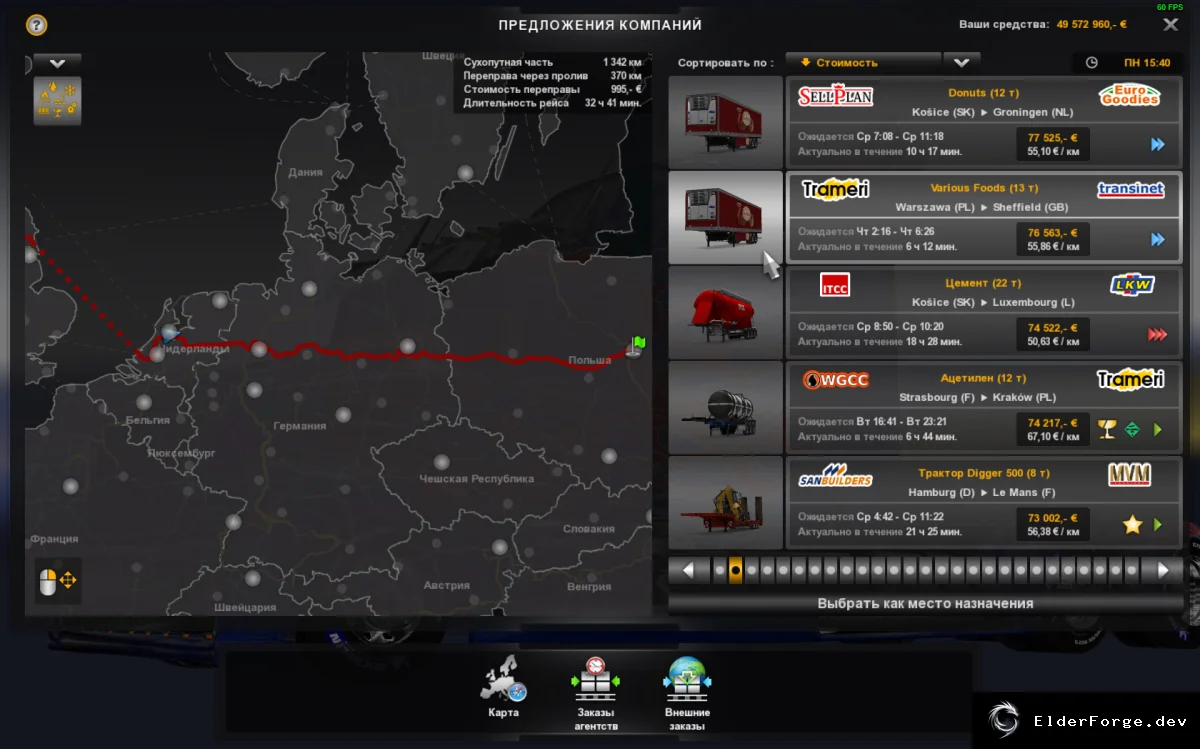
Task: Click the LKW company logo
Action: [x=1132, y=285]
